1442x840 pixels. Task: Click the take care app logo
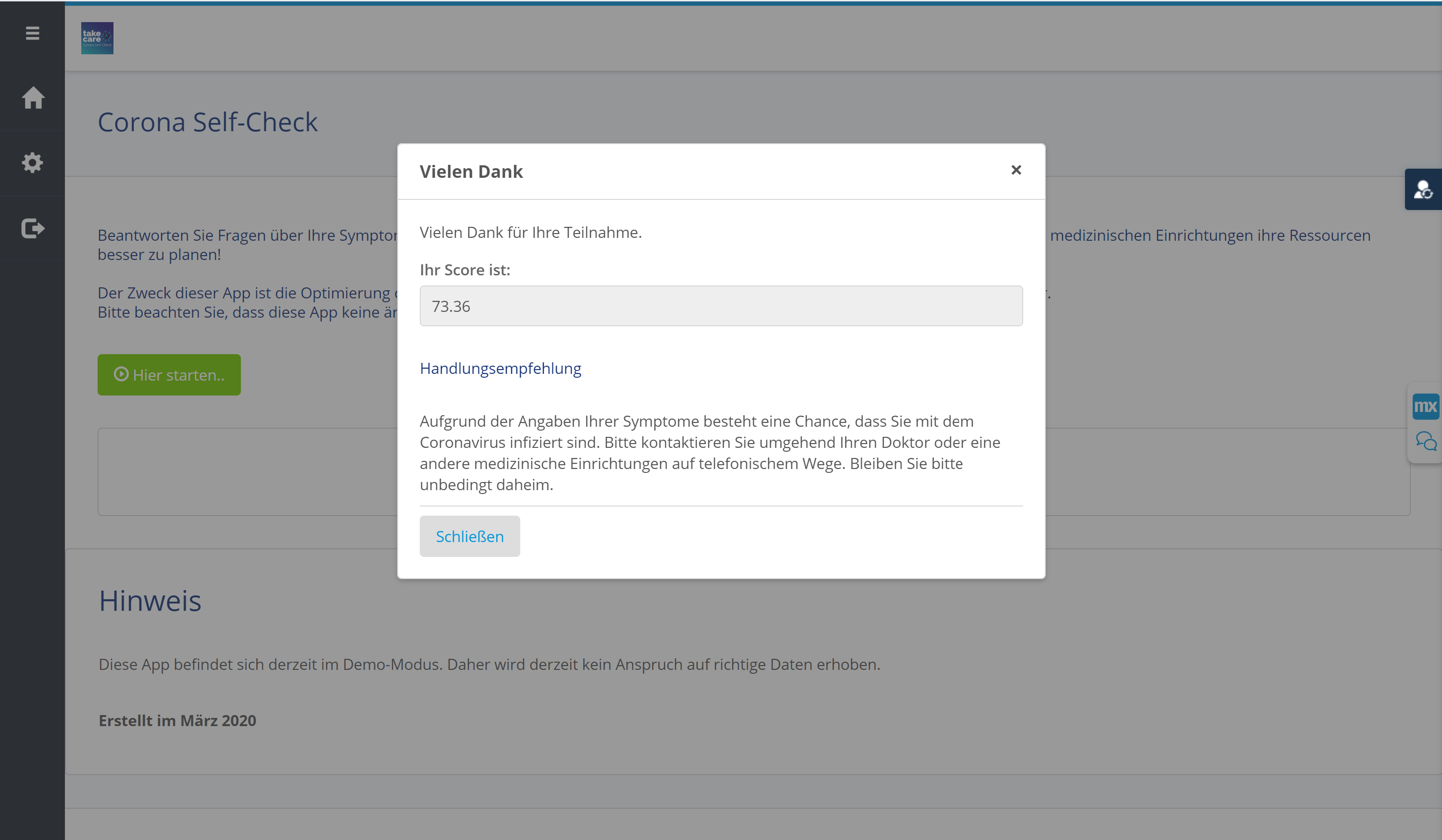(97, 38)
